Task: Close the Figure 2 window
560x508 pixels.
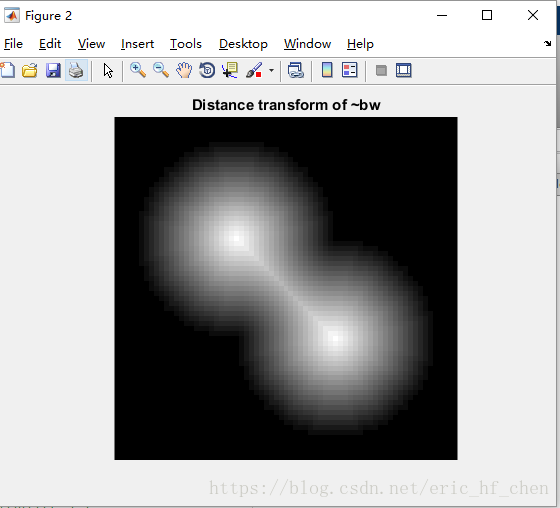Action: coord(533,15)
